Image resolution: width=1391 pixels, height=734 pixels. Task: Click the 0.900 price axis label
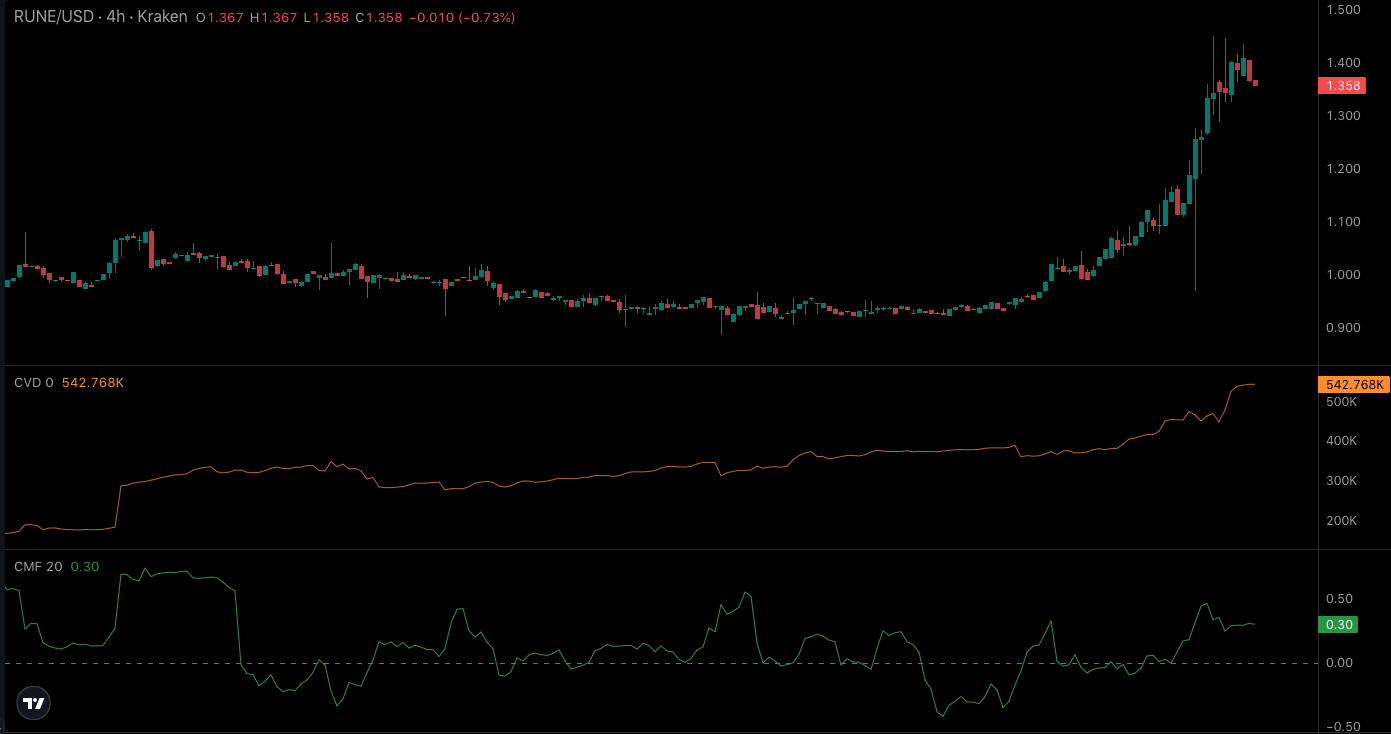1343,328
